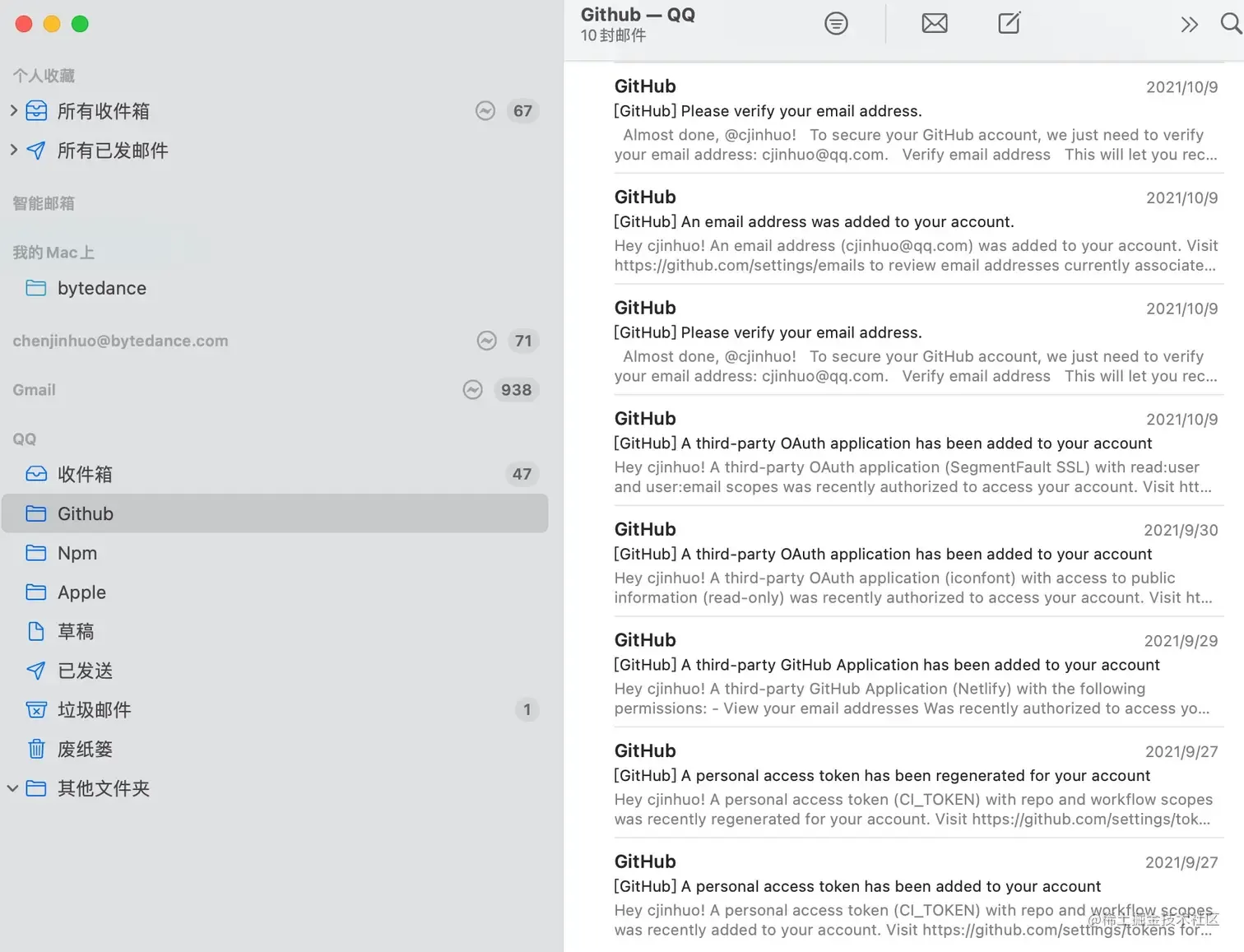The height and width of the screenshot is (952, 1244).
Task: Click the get new mail envelope icon
Action: click(935, 24)
